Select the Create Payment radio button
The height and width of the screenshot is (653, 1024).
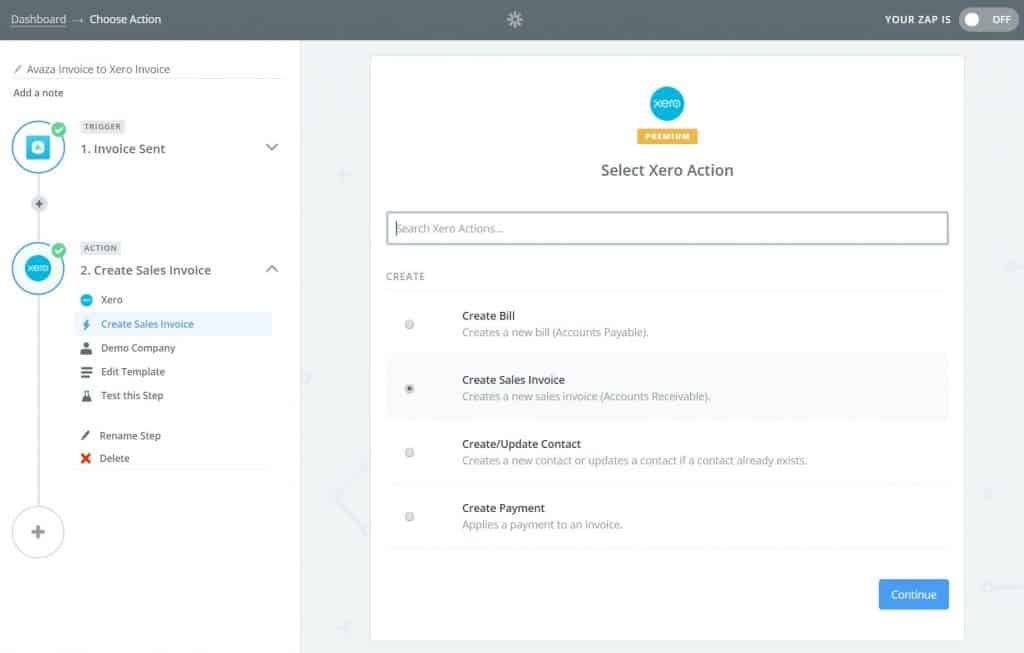pyautogui.click(x=409, y=517)
